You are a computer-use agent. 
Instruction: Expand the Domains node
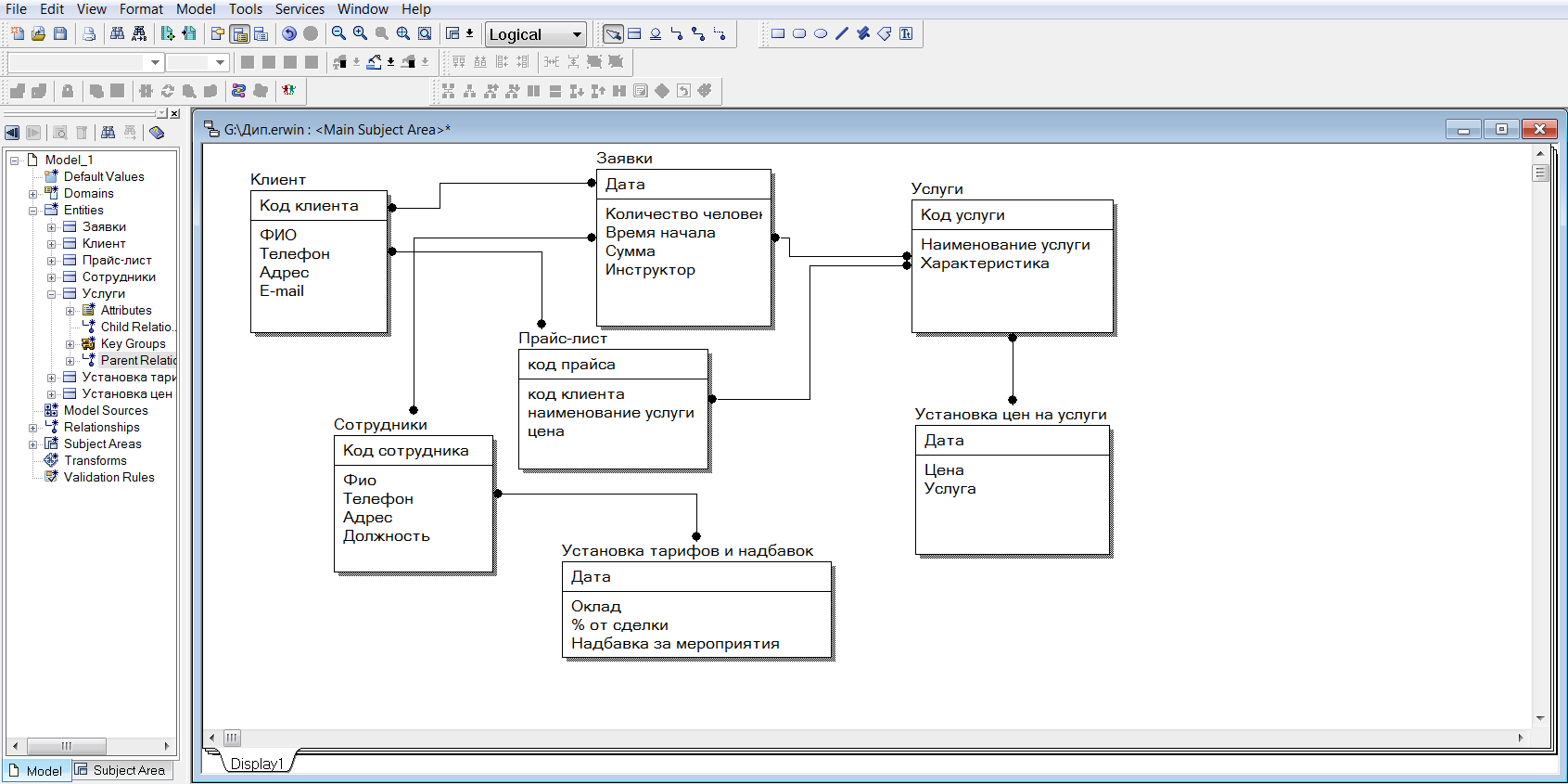point(33,194)
